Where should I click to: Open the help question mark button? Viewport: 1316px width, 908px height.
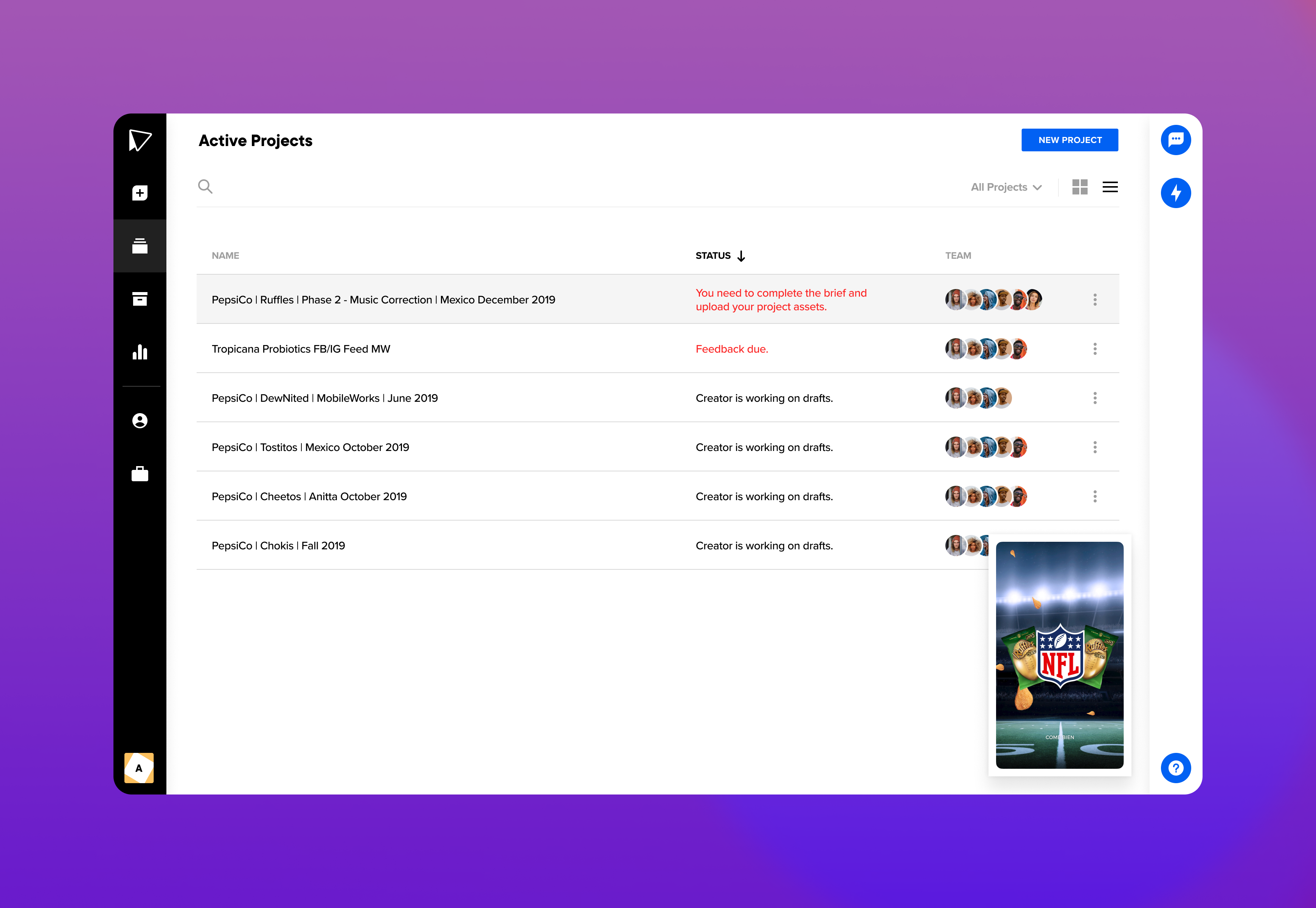pyautogui.click(x=1176, y=768)
